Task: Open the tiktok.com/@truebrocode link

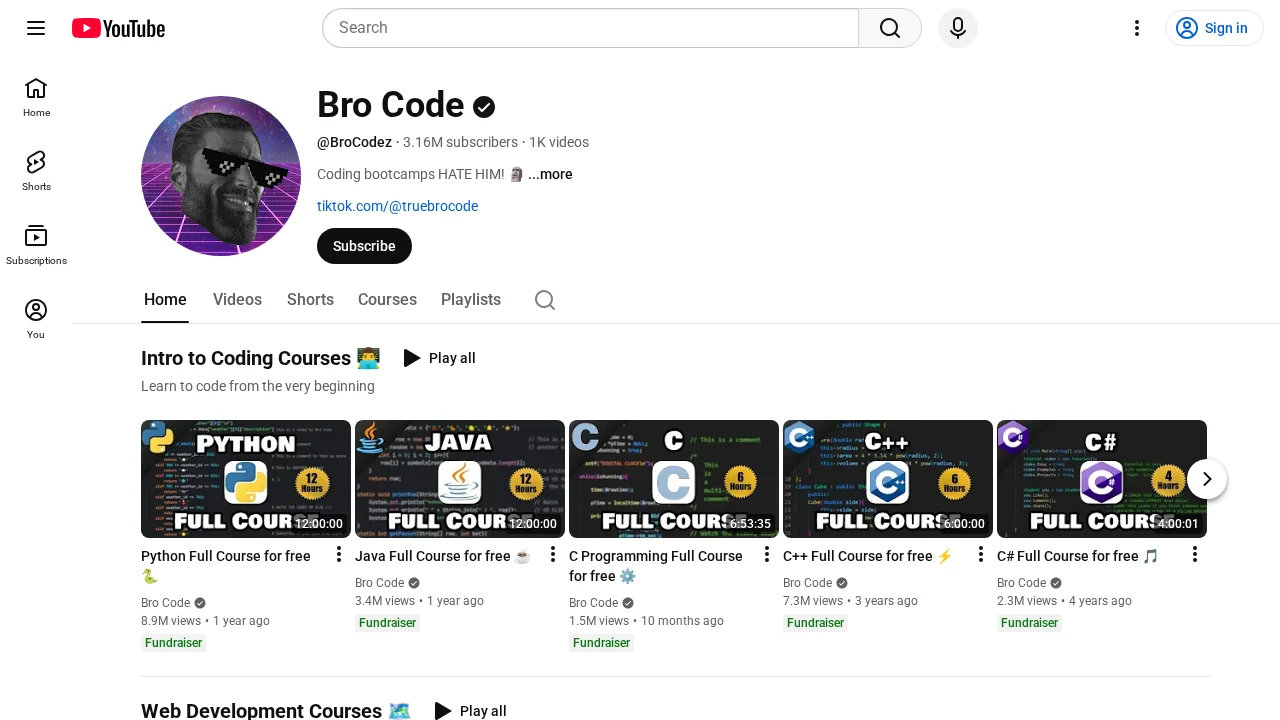Action: pyautogui.click(x=397, y=206)
